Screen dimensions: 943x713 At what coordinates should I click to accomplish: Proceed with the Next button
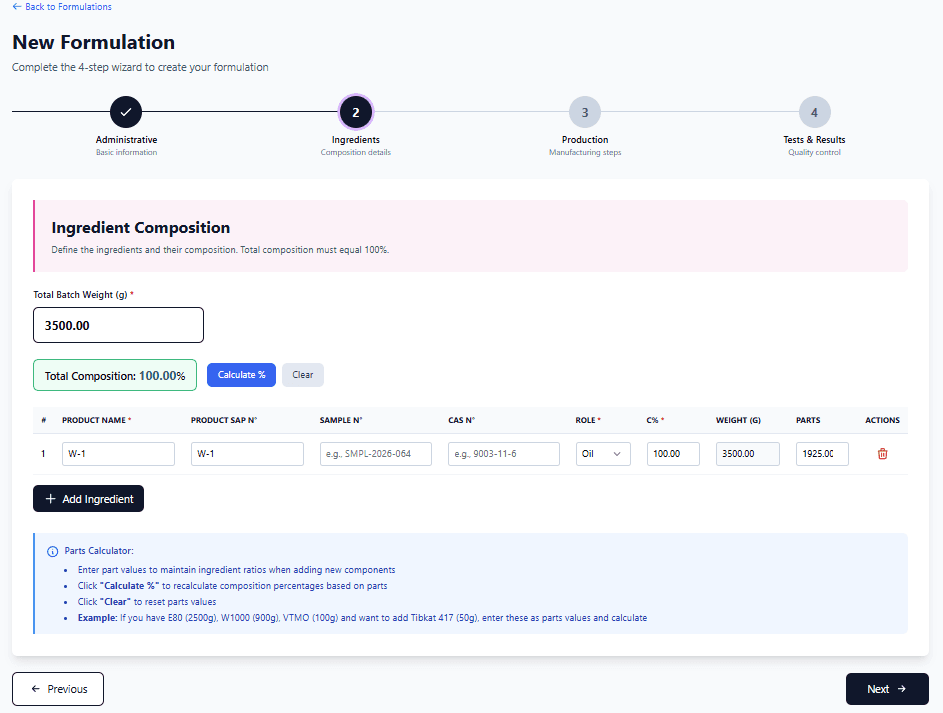(887, 689)
